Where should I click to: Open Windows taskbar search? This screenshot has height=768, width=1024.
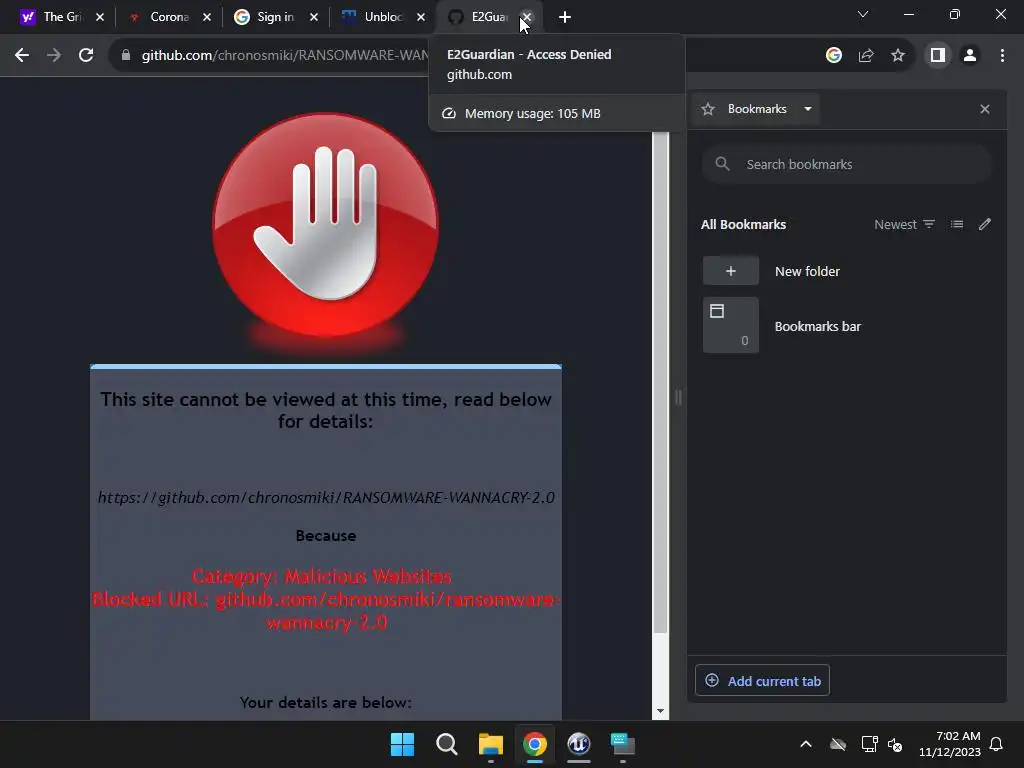[447, 744]
